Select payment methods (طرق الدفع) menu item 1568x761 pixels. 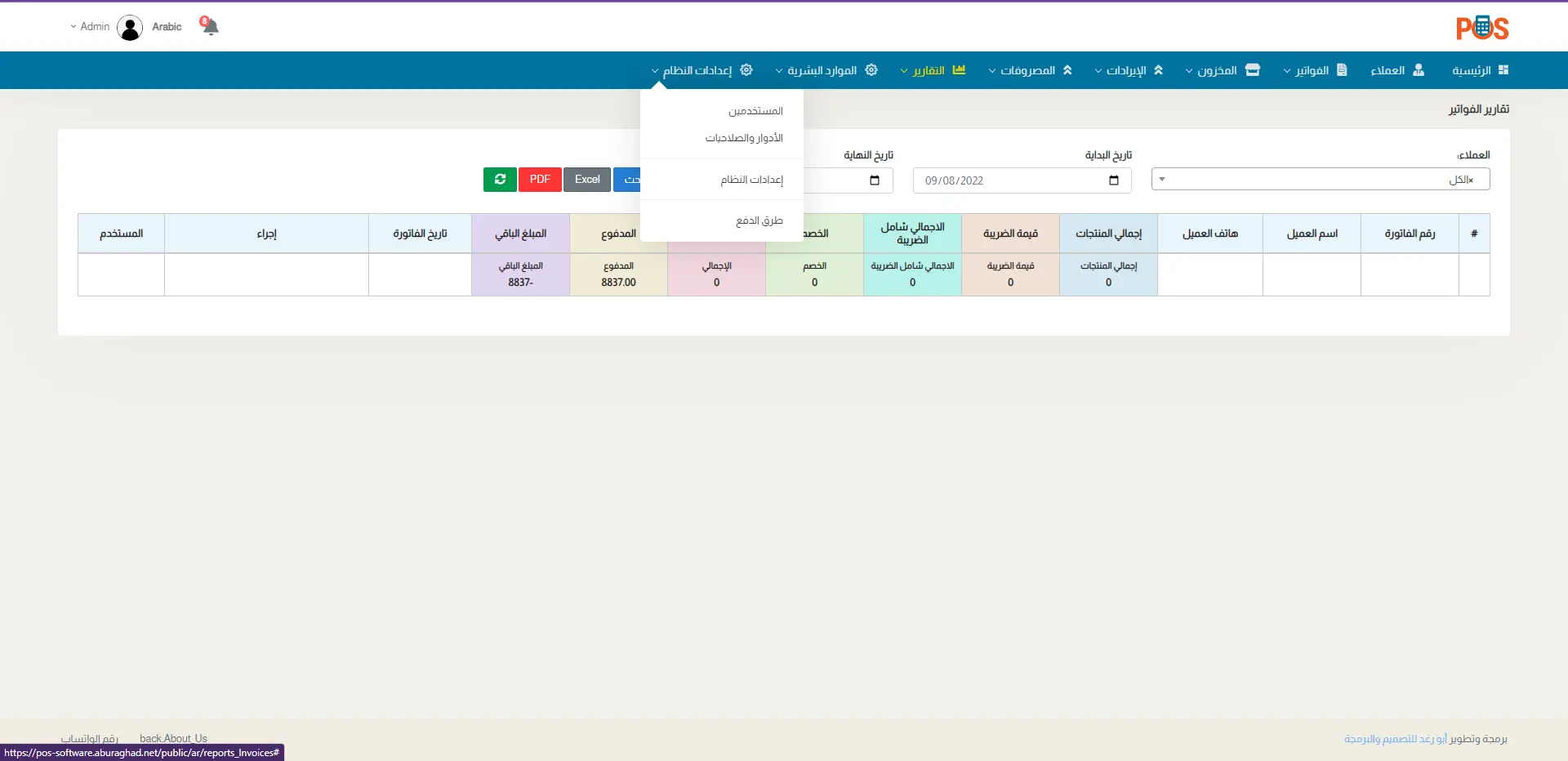coord(759,221)
